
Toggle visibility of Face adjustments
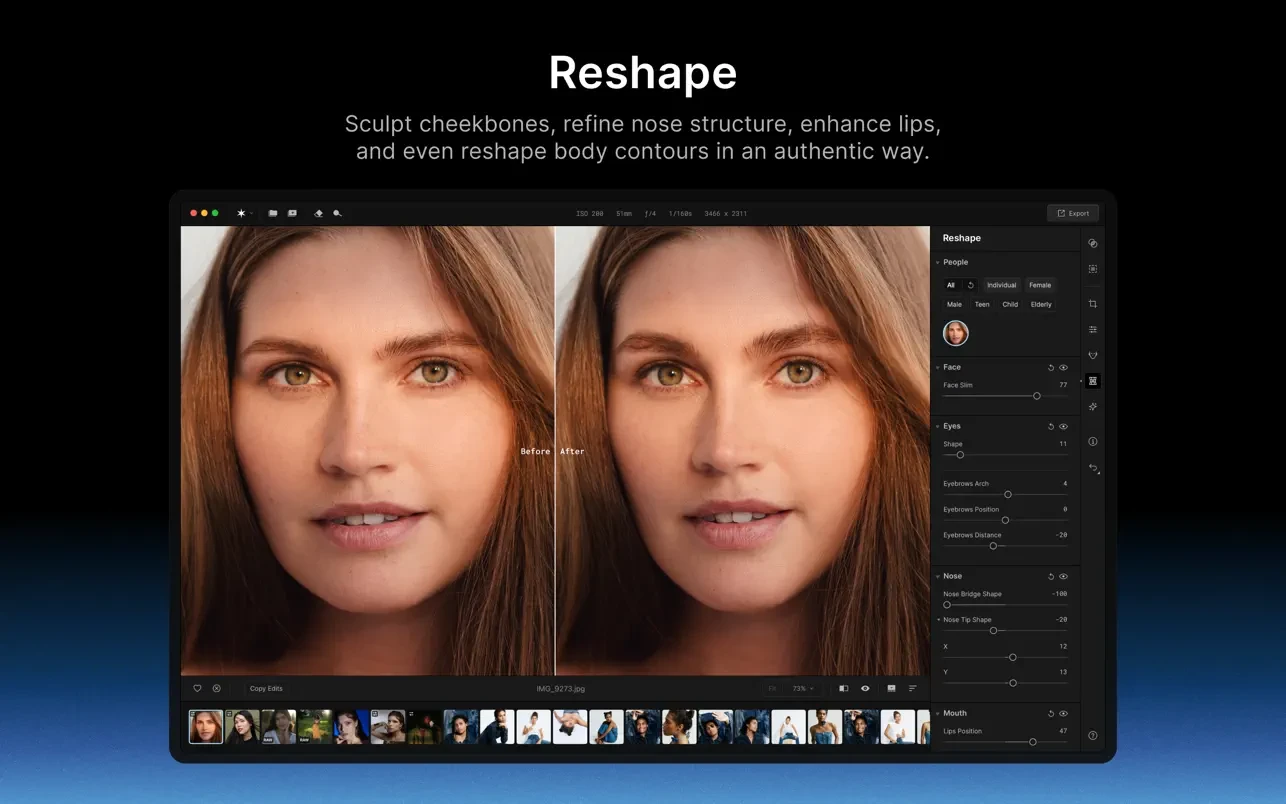1063,368
